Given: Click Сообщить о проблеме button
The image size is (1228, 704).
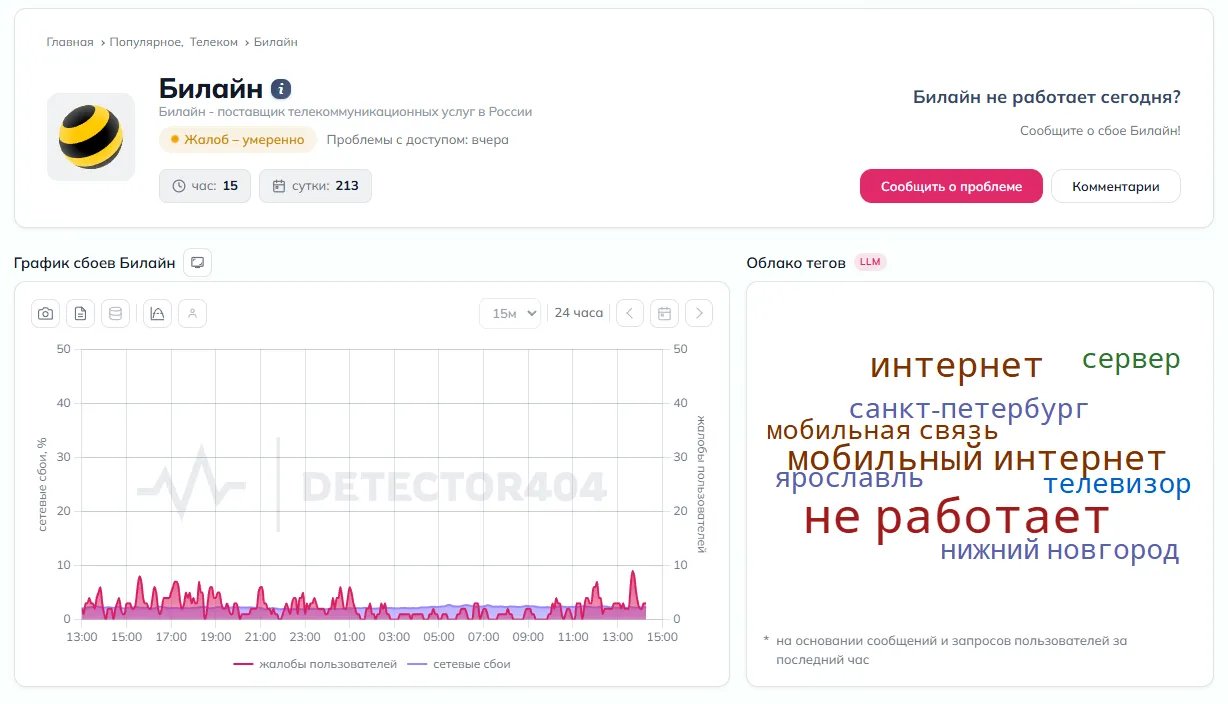Looking at the screenshot, I should [951, 186].
